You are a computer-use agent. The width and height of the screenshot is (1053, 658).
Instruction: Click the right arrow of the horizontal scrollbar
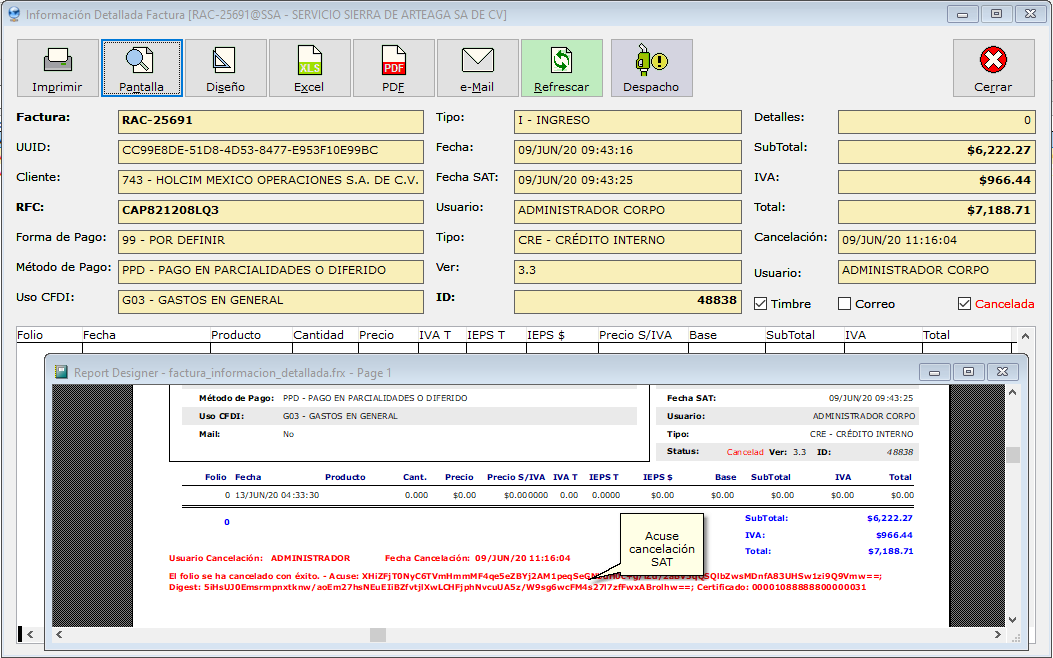pyautogui.click(x=996, y=634)
